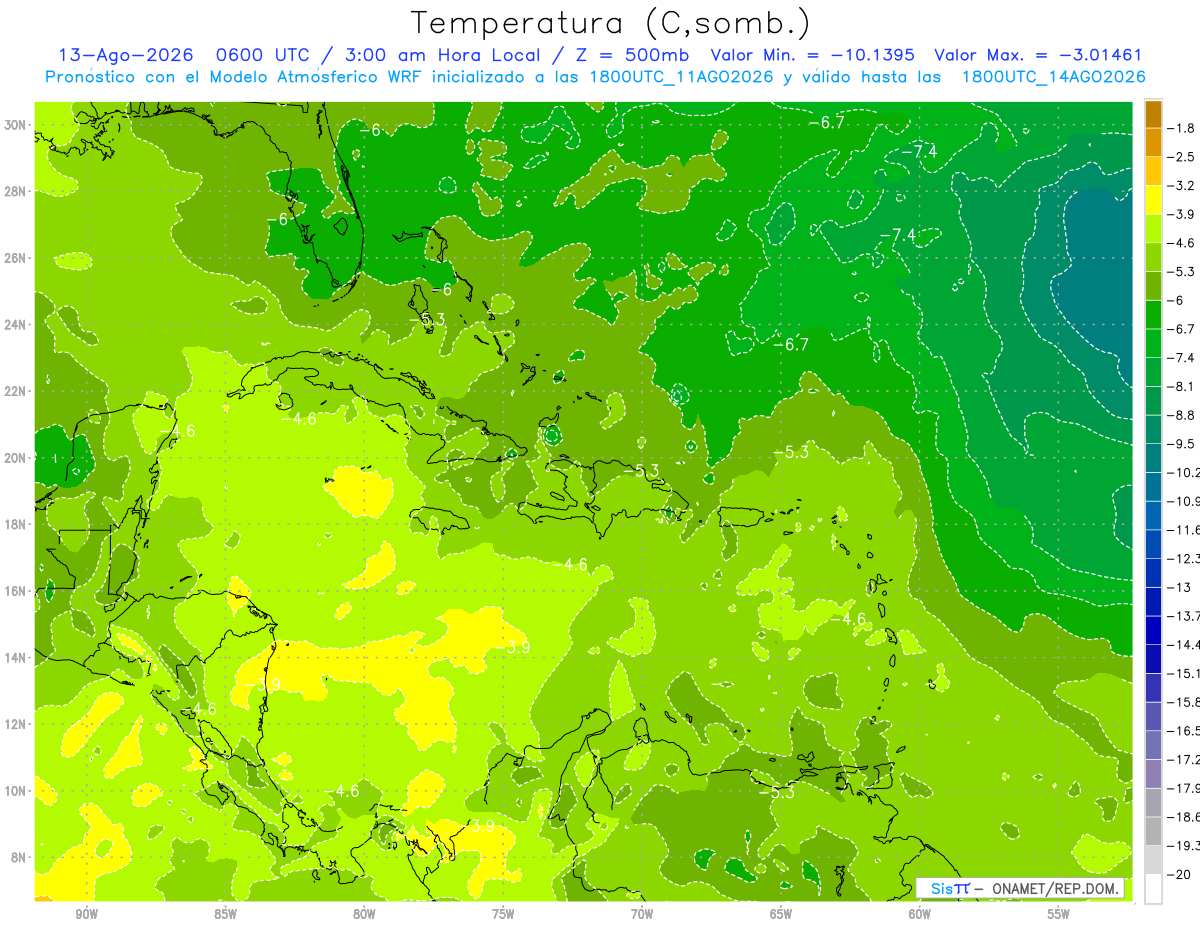Click the "14N" latitude axis label
Screen dimensions: 1200x927
coord(16,657)
